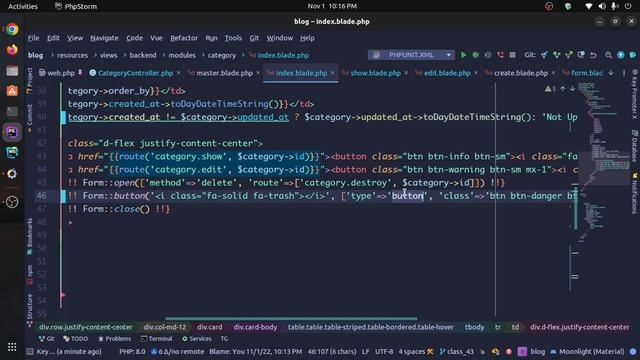Viewport: 640px width, 360px height.
Task: Go to previous highlighted error arrow
Action: coord(563,89)
